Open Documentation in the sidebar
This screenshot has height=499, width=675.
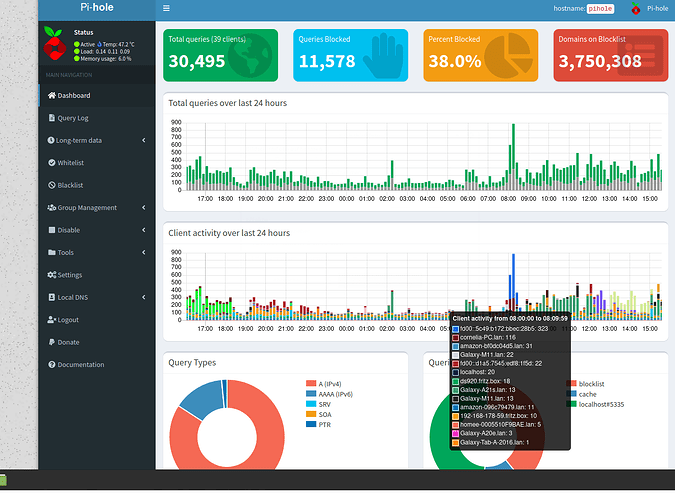tap(80, 364)
